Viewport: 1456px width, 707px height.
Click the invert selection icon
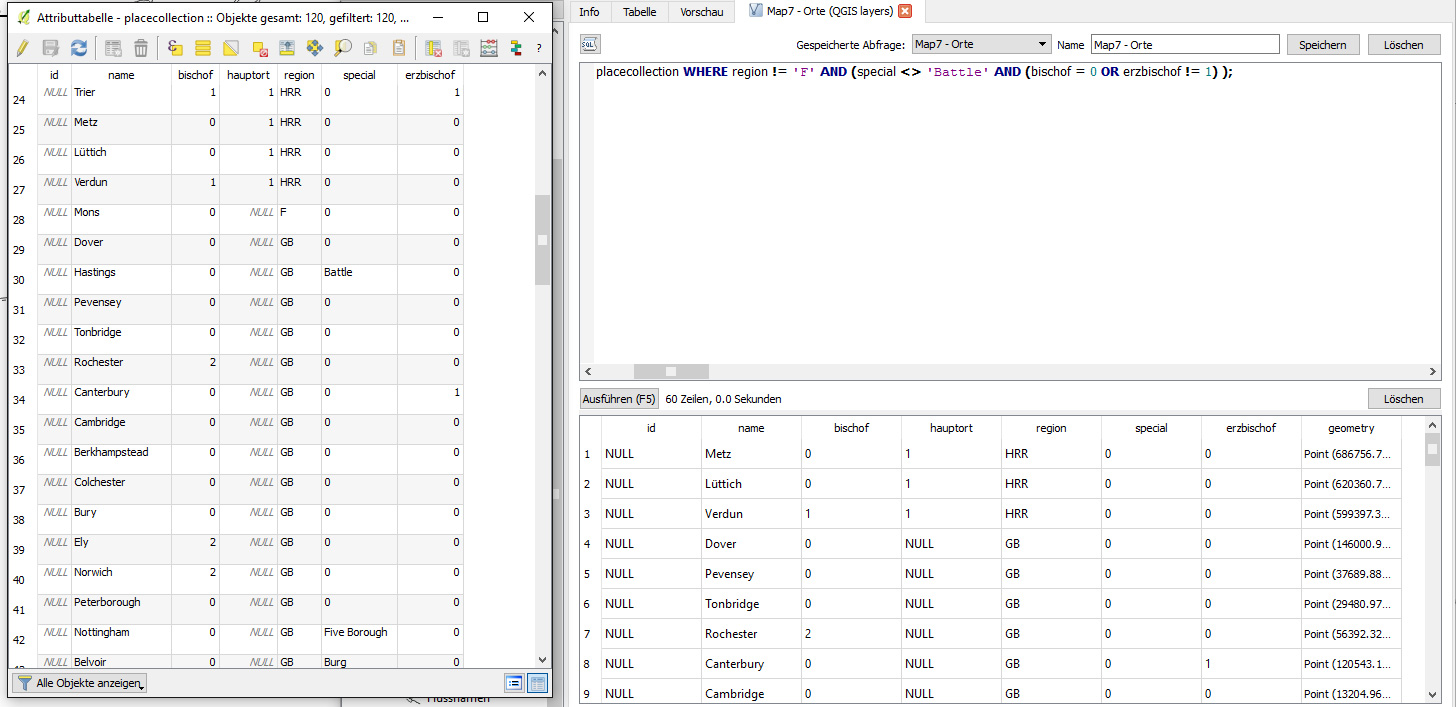231,48
